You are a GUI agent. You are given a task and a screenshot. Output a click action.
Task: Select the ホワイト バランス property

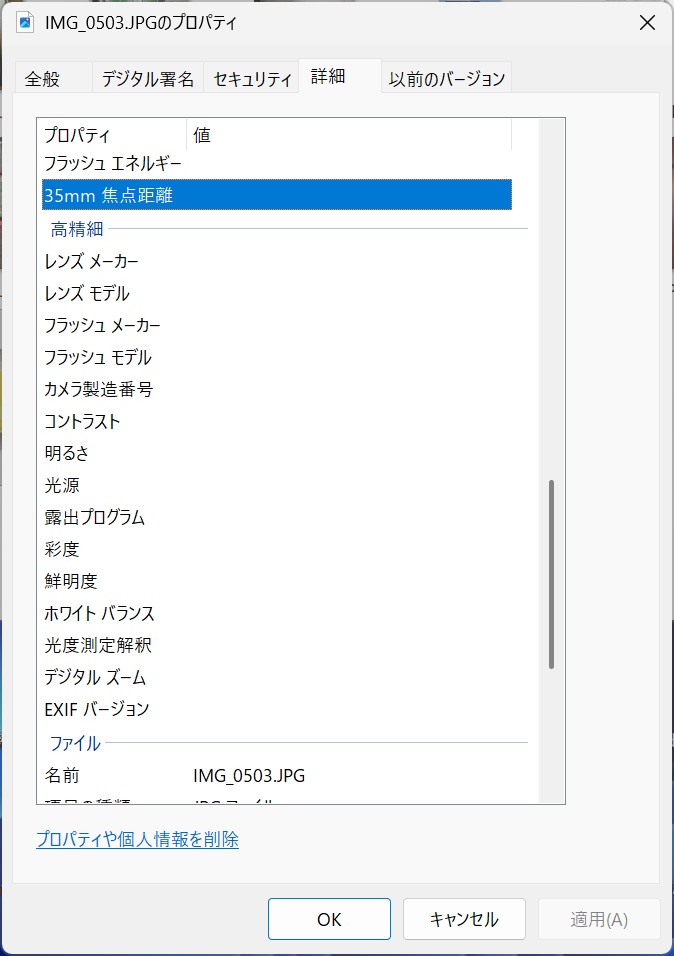pyautogui.click(x=99, y=614)
